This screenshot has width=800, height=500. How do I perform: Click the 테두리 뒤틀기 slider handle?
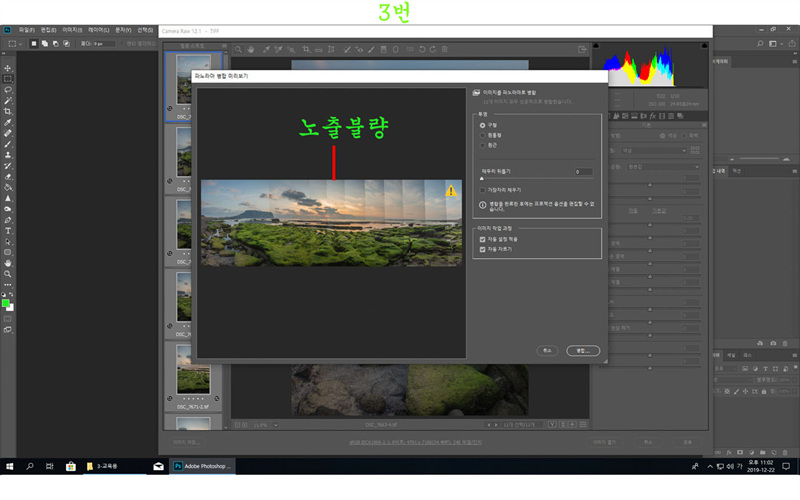click(482, 179)
